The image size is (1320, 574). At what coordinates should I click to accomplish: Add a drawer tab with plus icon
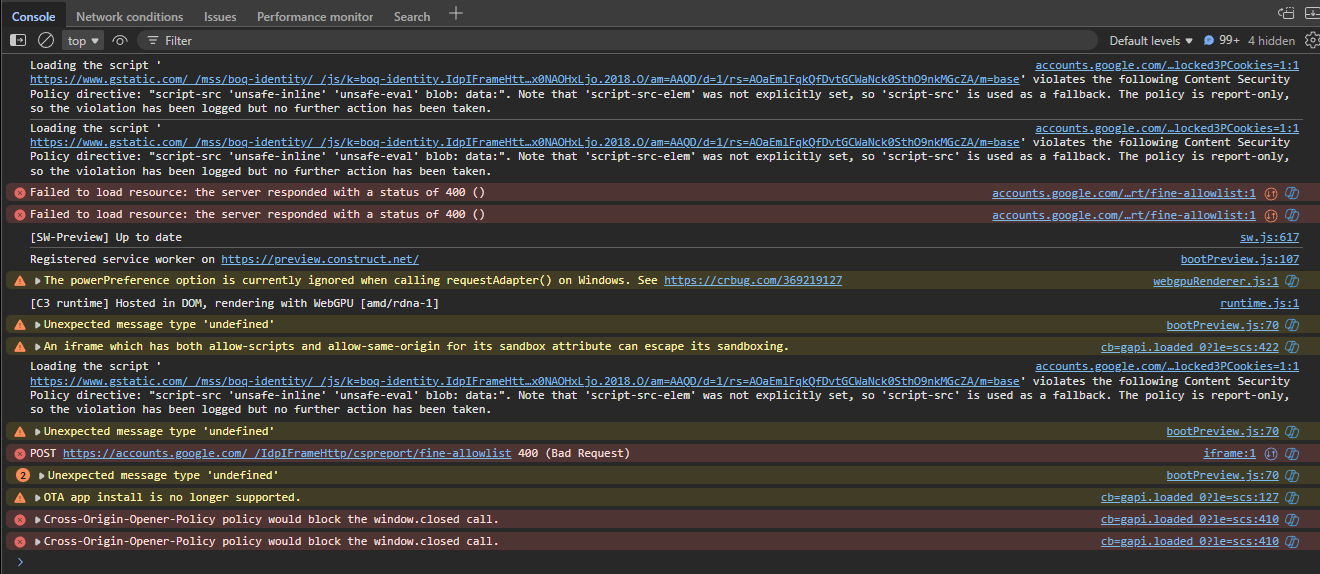coord(456,14)
